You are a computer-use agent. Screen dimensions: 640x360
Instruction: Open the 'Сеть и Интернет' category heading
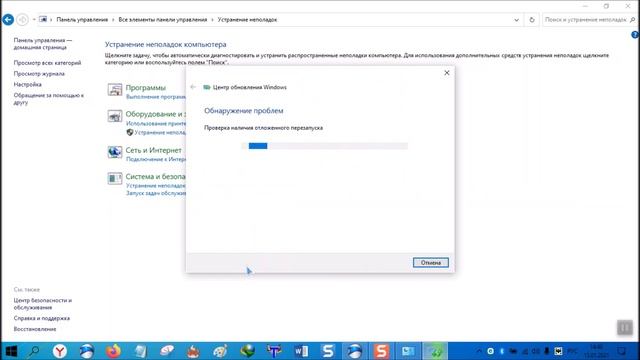click(153, 150)
